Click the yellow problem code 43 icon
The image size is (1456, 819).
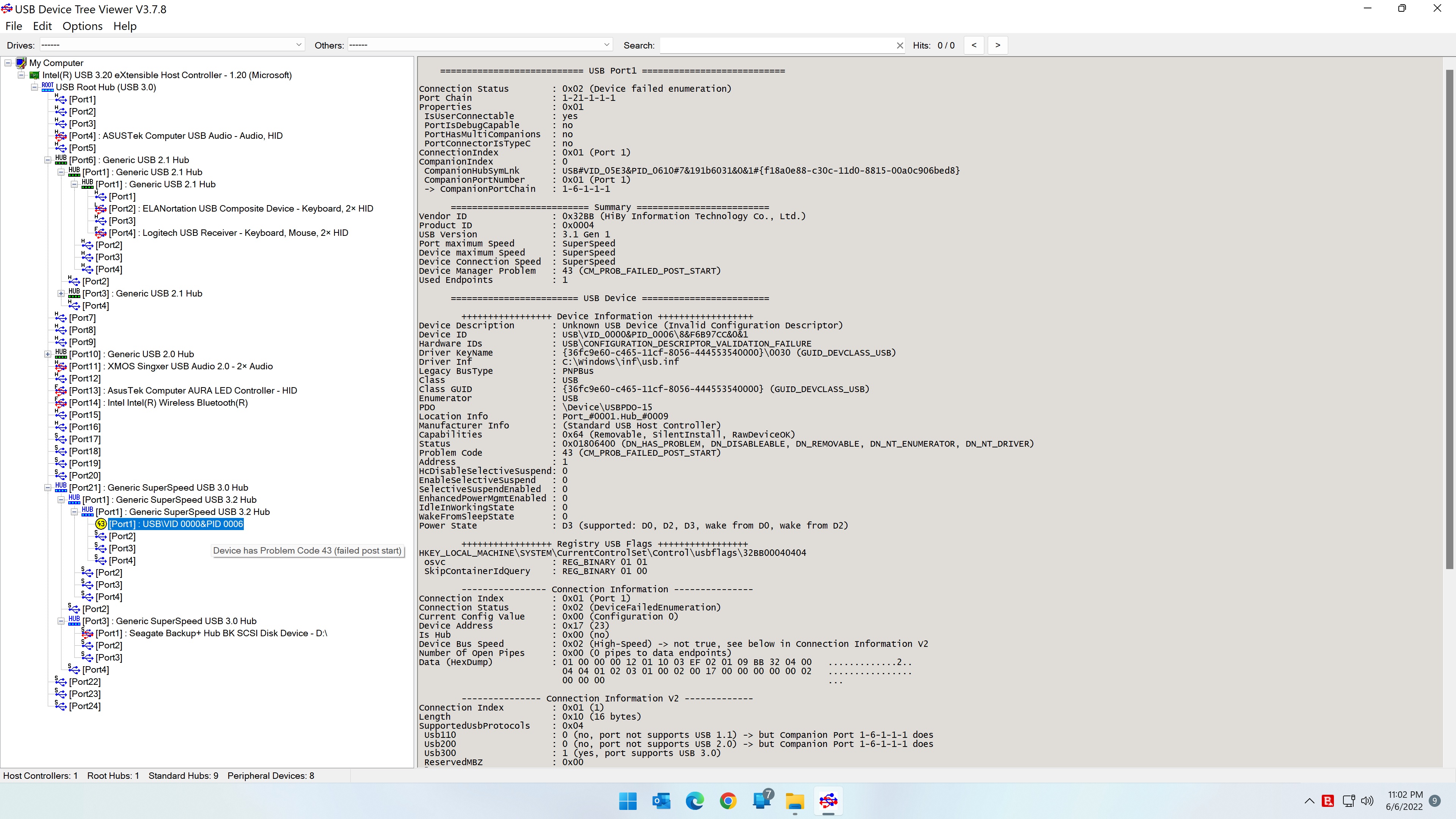coord(101,524)
